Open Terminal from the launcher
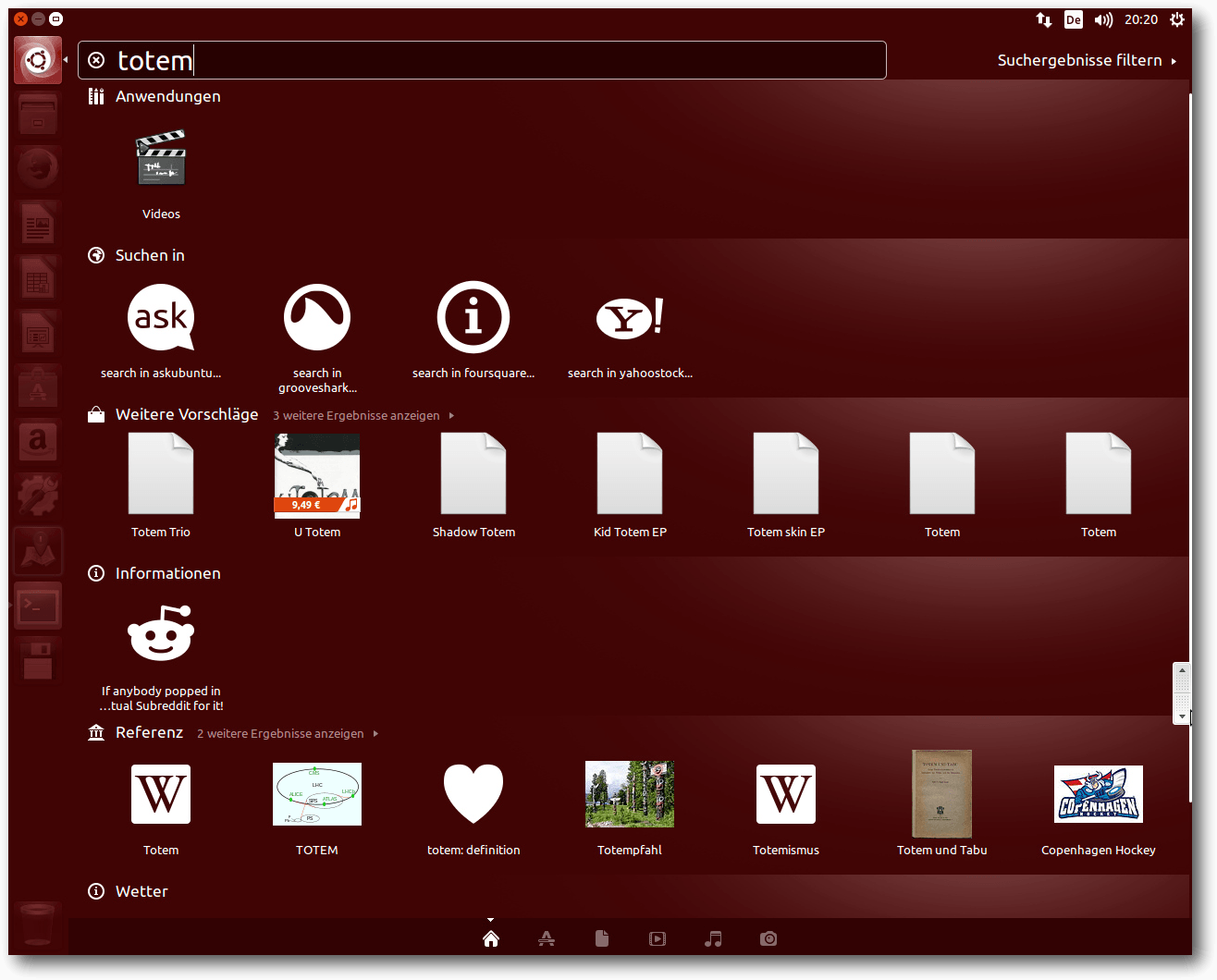 pyautogui.click(x=38, y=606)
